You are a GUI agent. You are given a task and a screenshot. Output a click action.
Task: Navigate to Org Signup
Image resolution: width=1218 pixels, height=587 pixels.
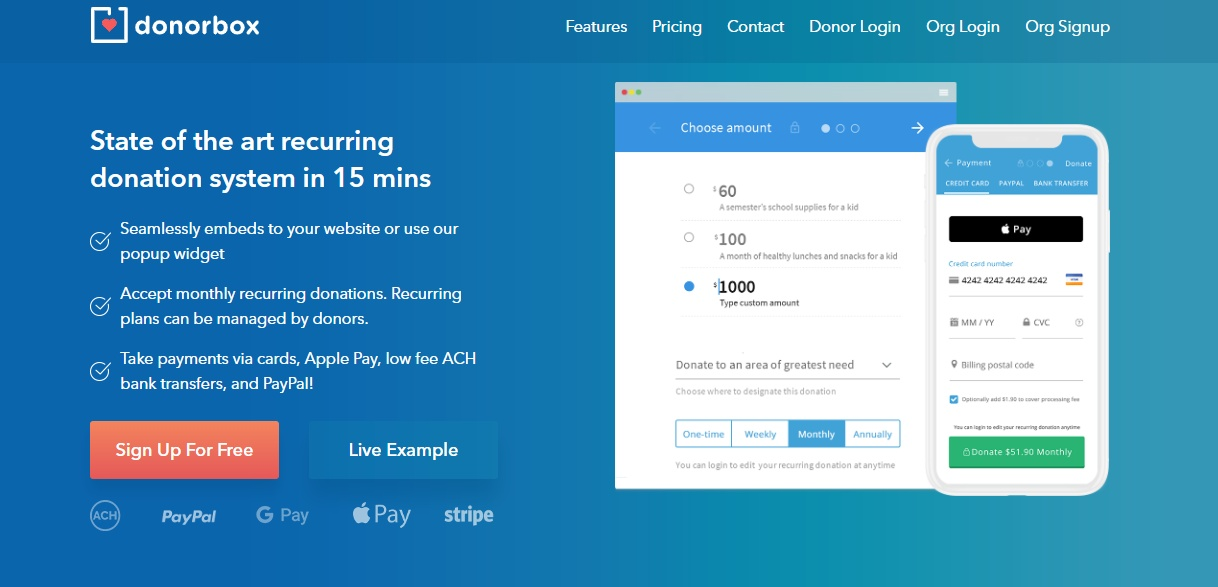tap(1067, 27)
